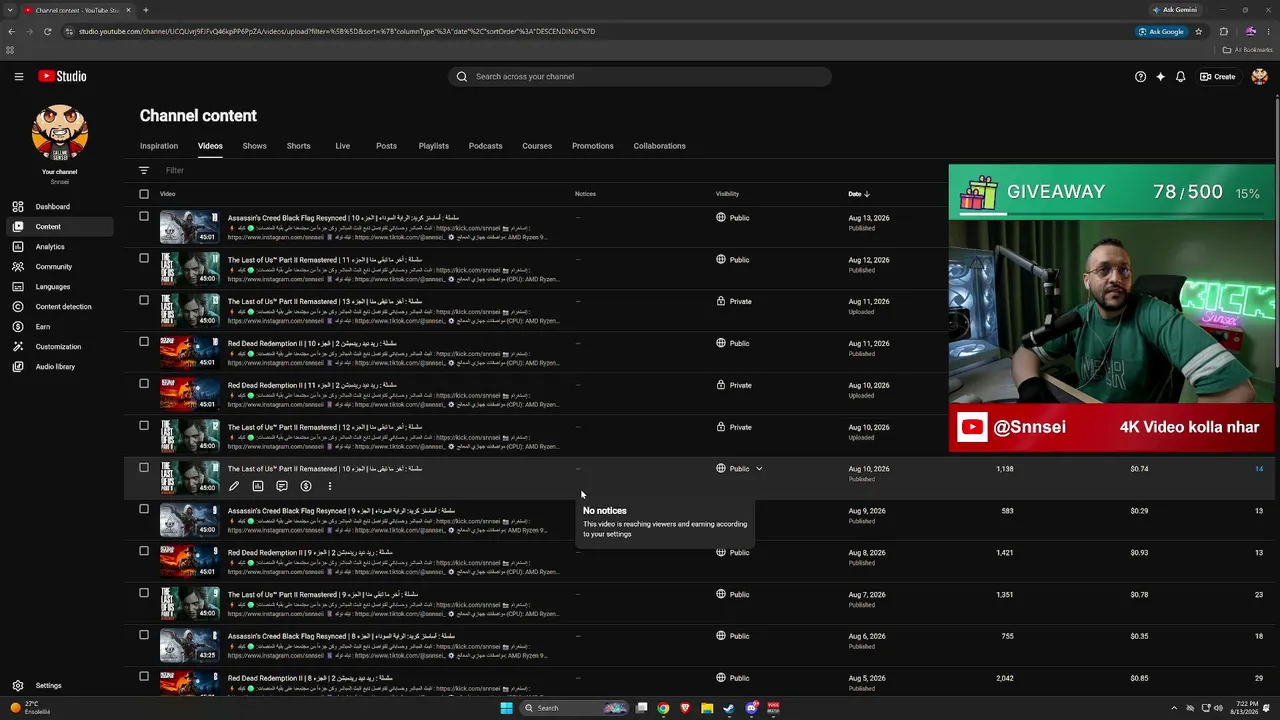Open the Discord taskbar icon
The height and width of the screenshot is (720, 1280).
pos(751,708)
